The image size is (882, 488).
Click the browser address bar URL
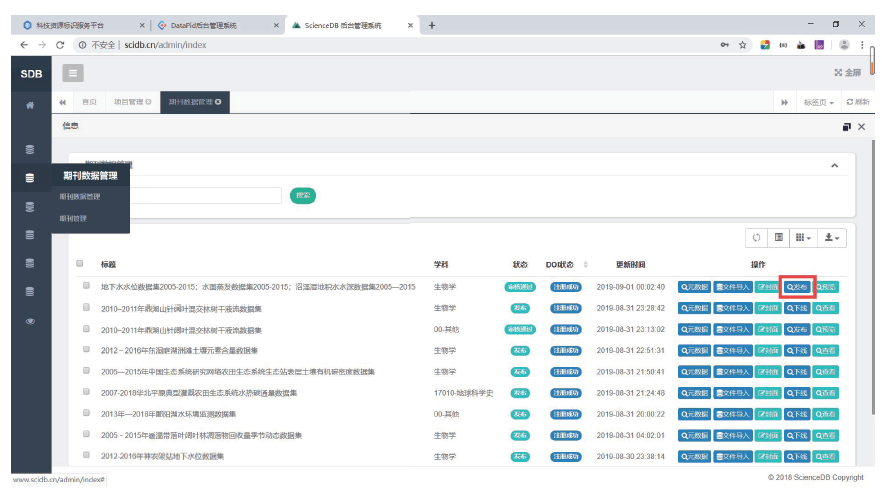(165, 45)
